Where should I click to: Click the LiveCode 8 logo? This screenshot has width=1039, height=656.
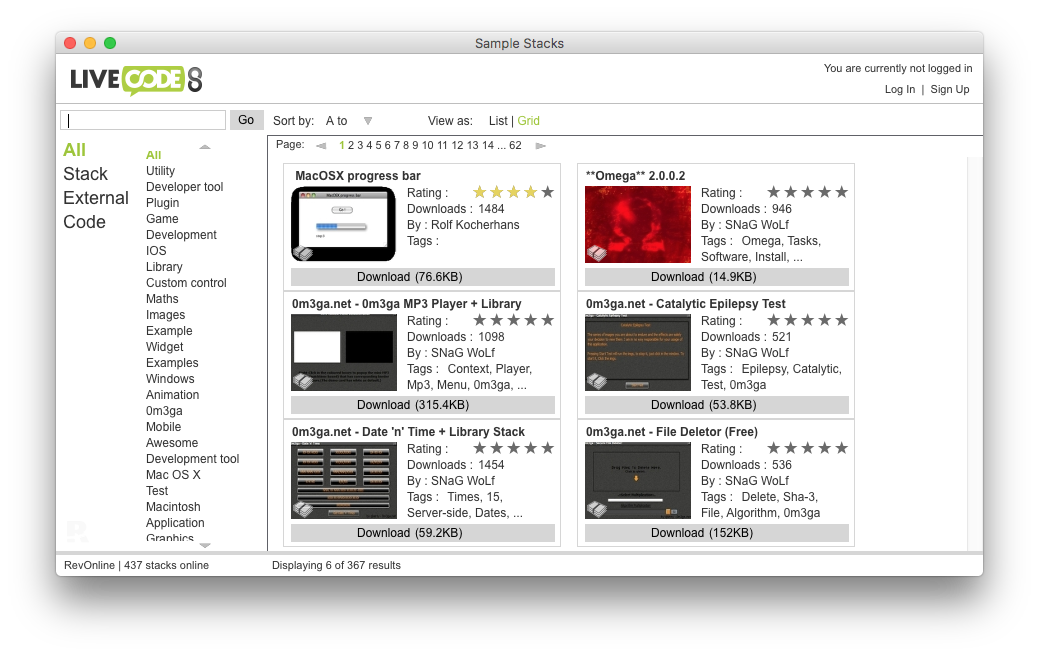coord(136,80)
